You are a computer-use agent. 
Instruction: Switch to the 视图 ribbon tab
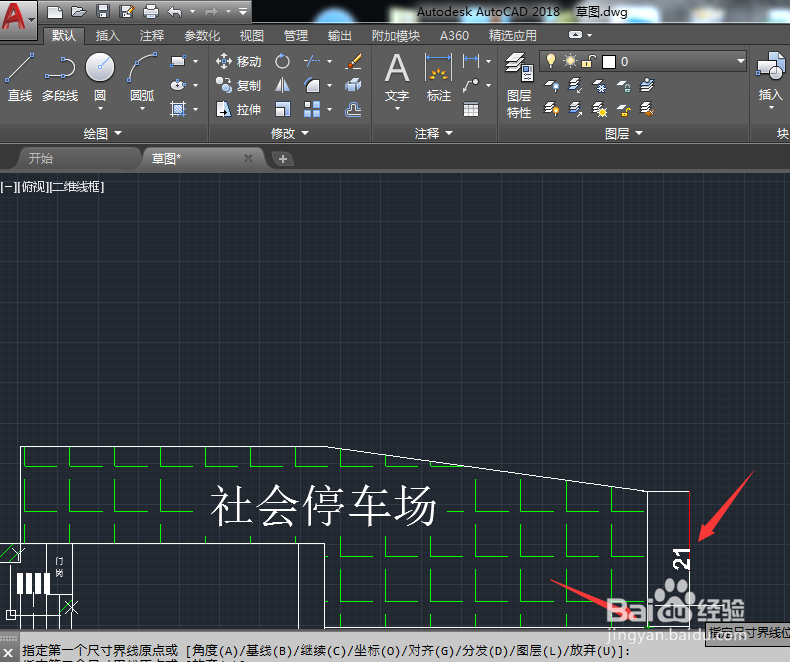point(252,36)
